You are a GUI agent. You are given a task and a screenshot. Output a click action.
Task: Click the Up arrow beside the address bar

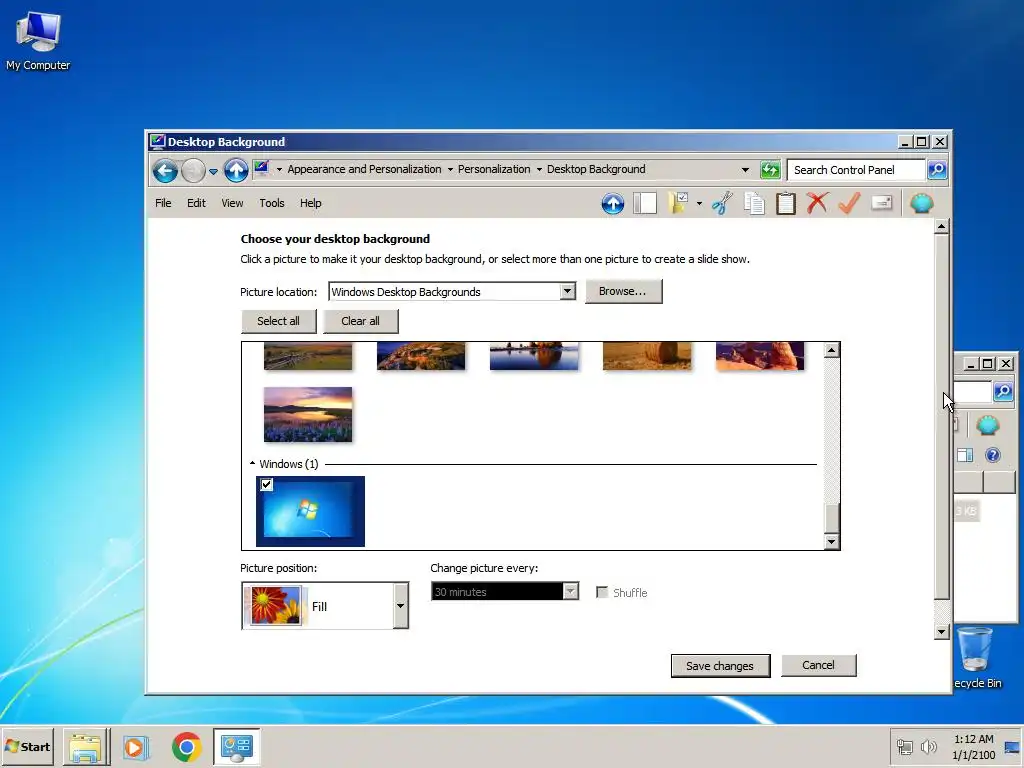(x=236, y=171)
